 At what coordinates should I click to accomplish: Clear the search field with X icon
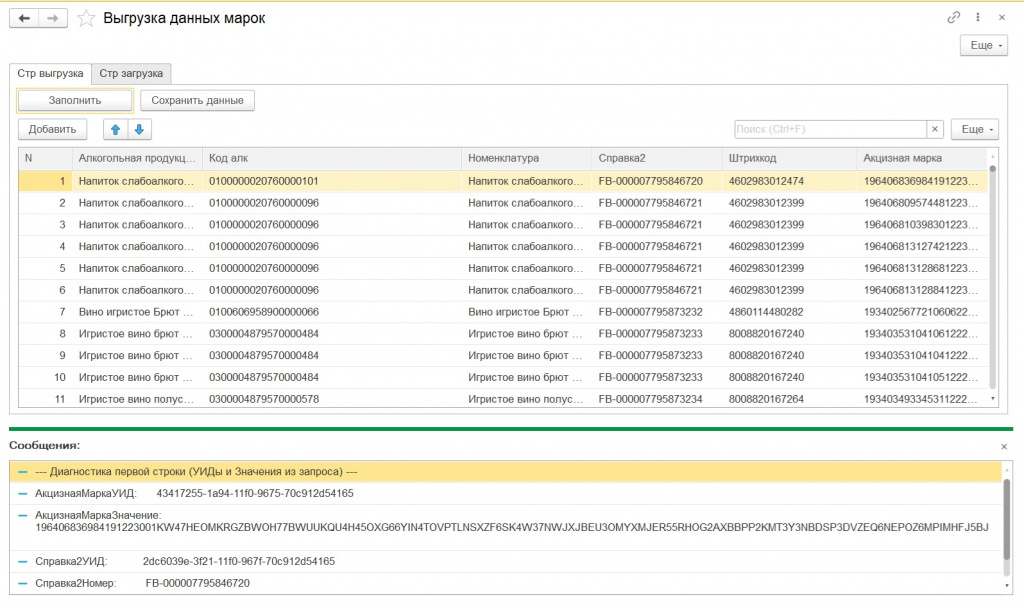(935, 129)
